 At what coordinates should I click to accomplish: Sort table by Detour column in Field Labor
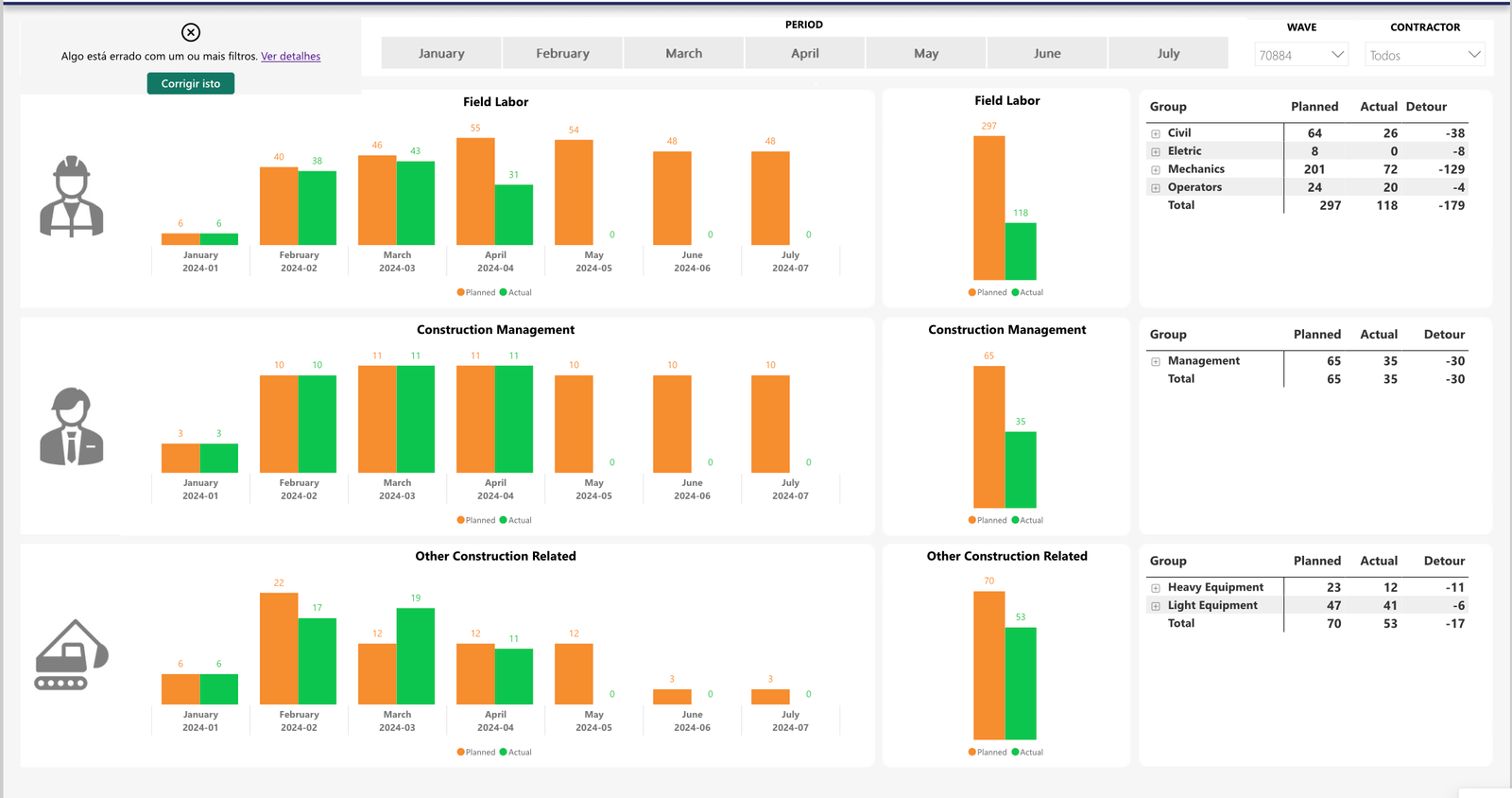[1425, 107]
